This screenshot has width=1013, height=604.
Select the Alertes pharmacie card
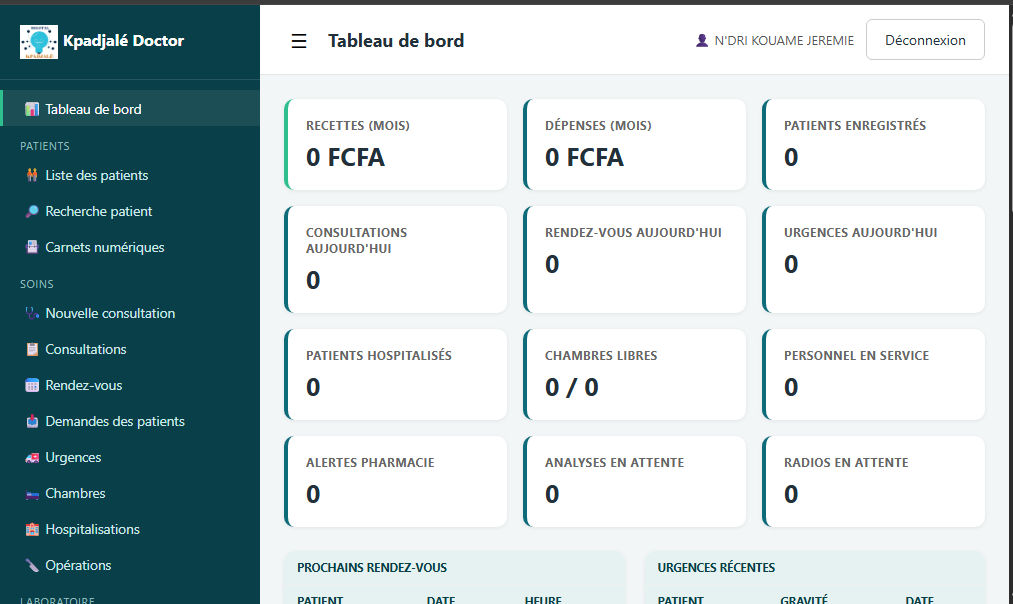pos(395,482)
